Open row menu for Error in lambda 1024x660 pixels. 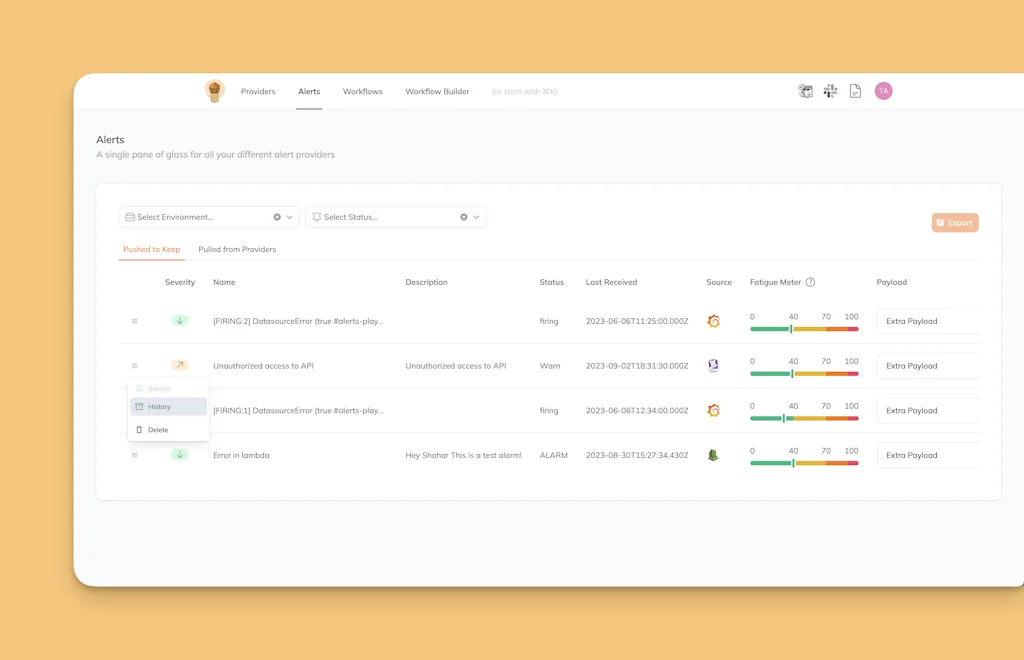click(x=135, y=455)
